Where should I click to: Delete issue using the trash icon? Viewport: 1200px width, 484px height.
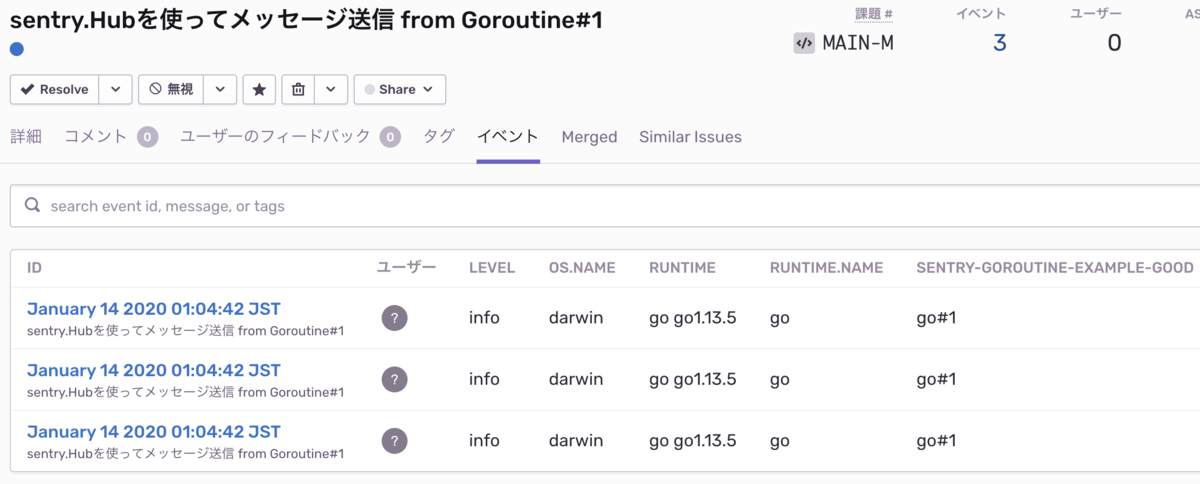point(298,89)
